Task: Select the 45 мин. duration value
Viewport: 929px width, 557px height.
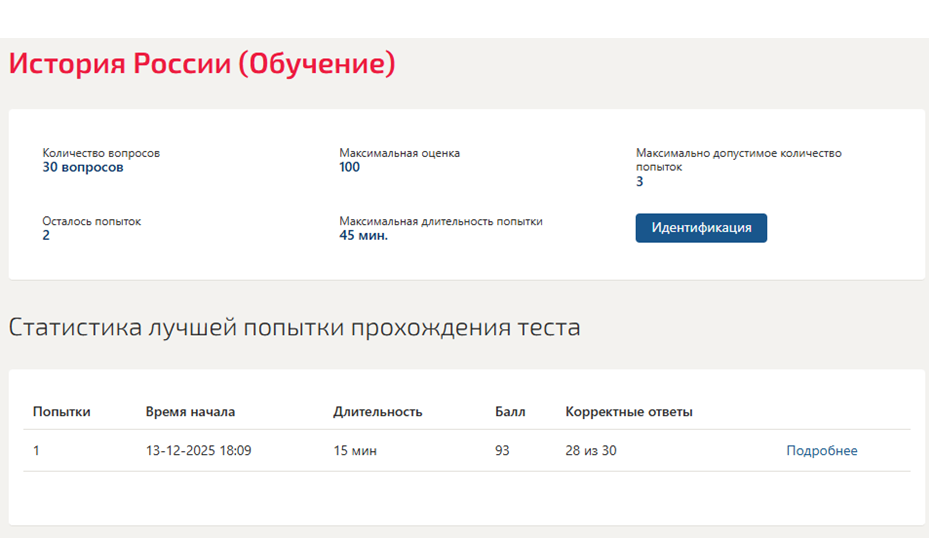Action: [363, 235]
